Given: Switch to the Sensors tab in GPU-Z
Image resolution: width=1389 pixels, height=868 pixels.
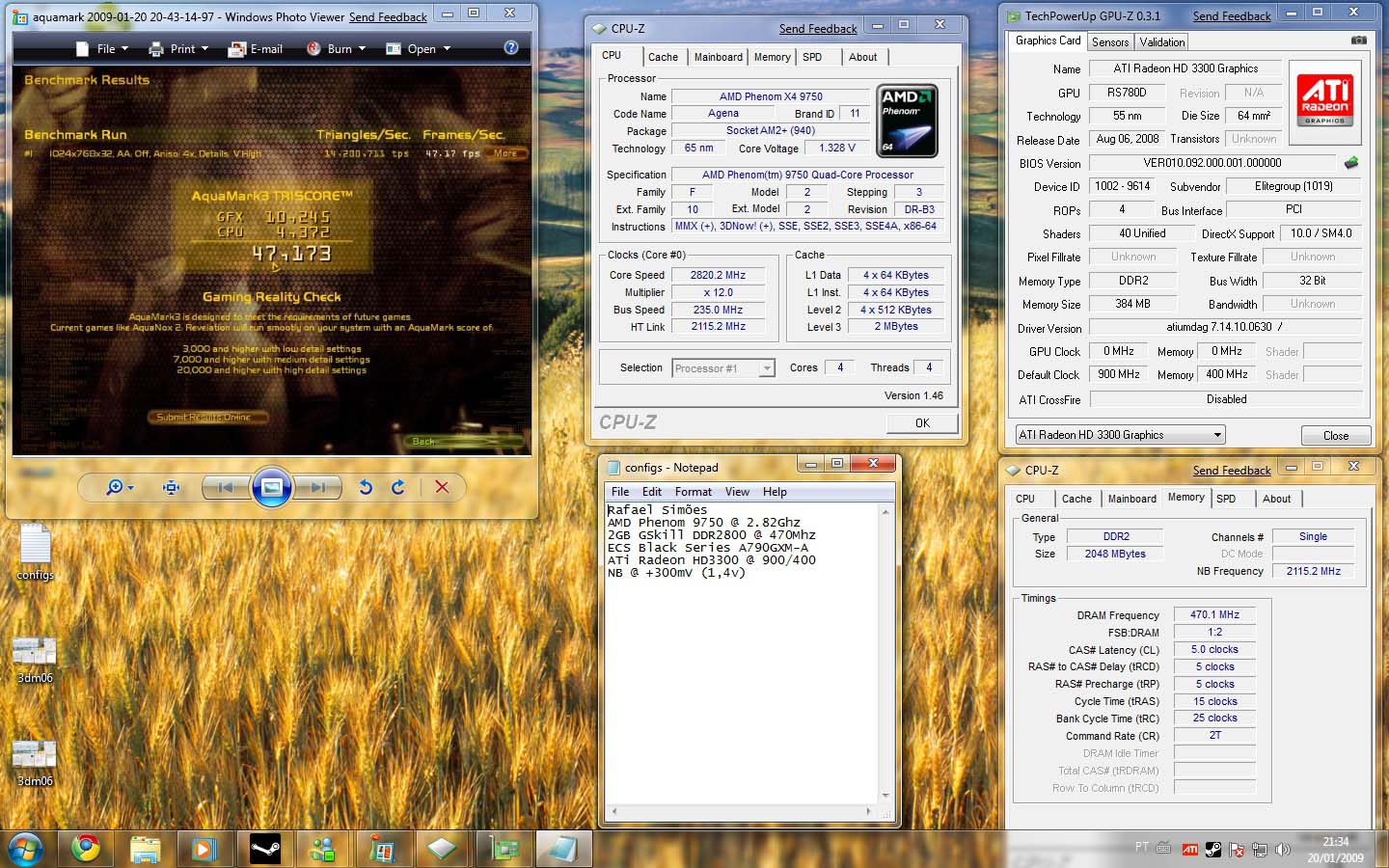Looking at the screenshot, I should (1110, 42).
